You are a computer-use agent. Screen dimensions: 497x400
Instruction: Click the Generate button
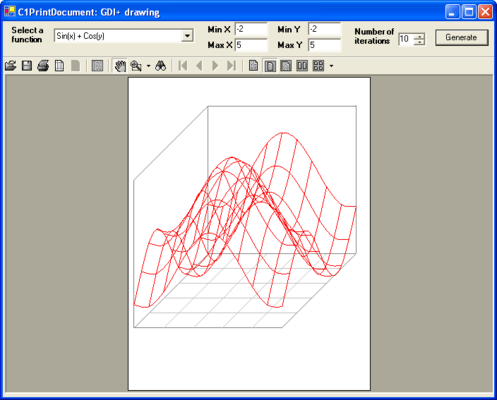[462, 37]
